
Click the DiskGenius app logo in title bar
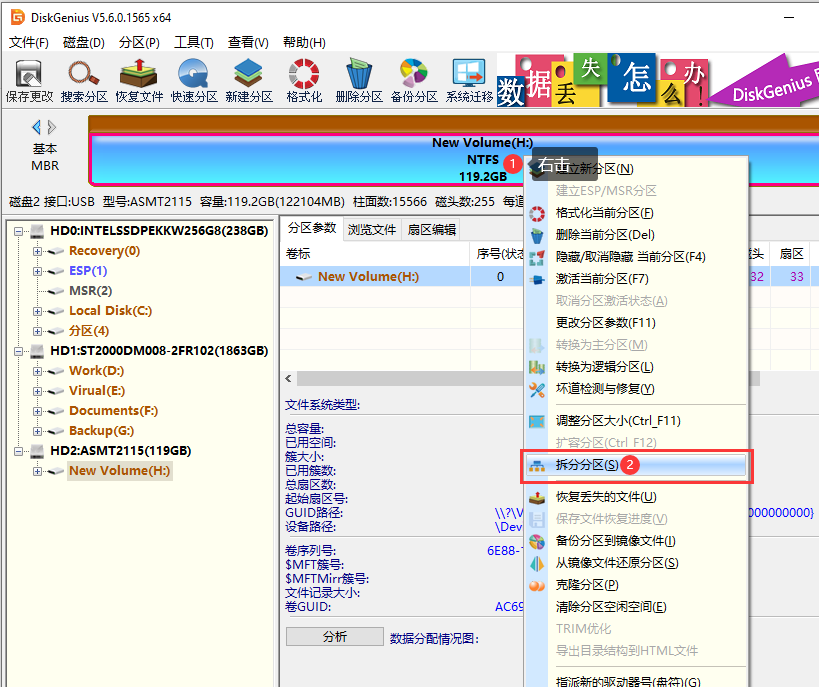point(17,17)
